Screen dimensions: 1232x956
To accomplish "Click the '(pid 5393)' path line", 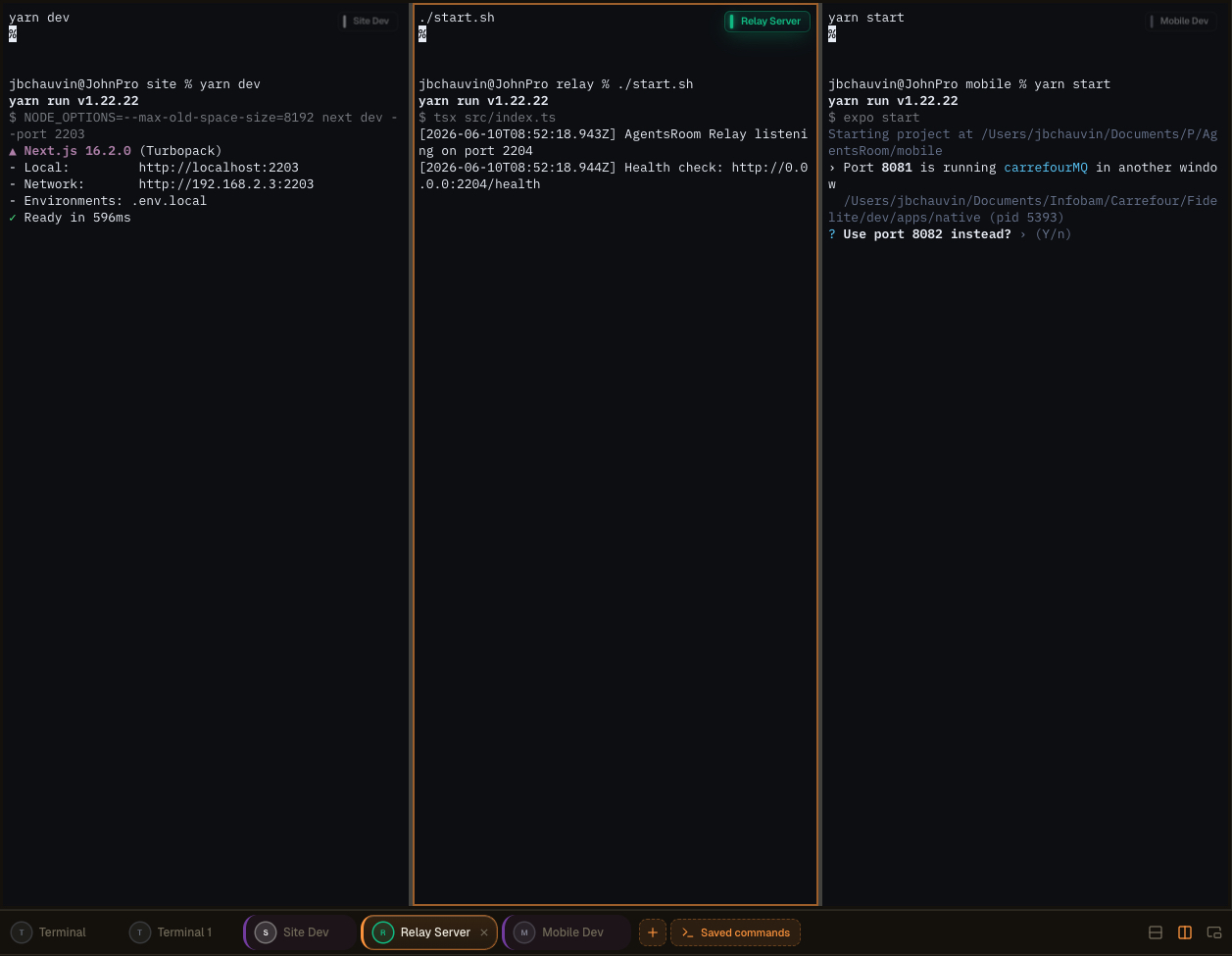I will coord(1022,209).
